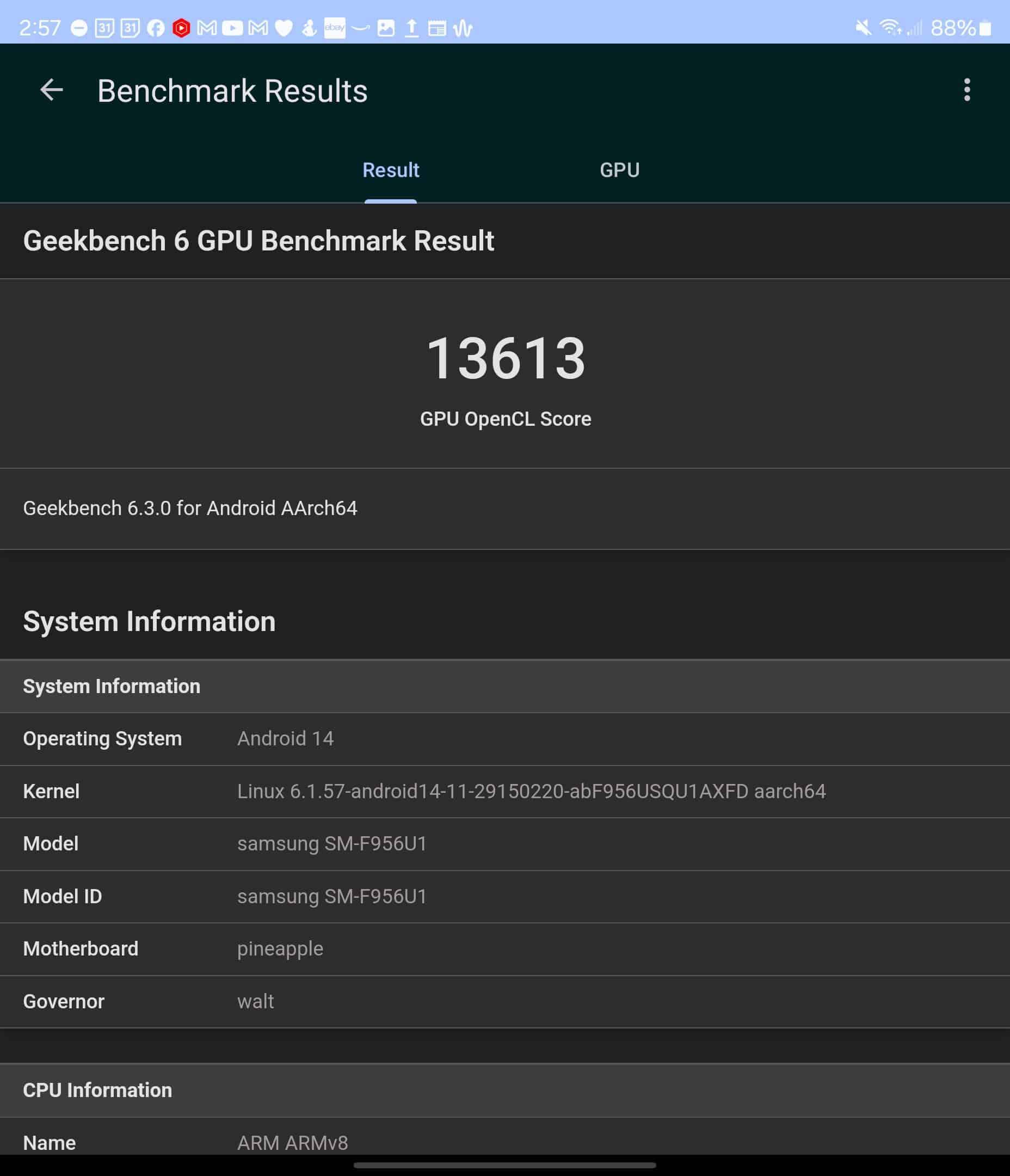This screenshot has width=1010, height=1176.
Task: Tap the battery icon in status bar
Action: (x=986, y=28)
